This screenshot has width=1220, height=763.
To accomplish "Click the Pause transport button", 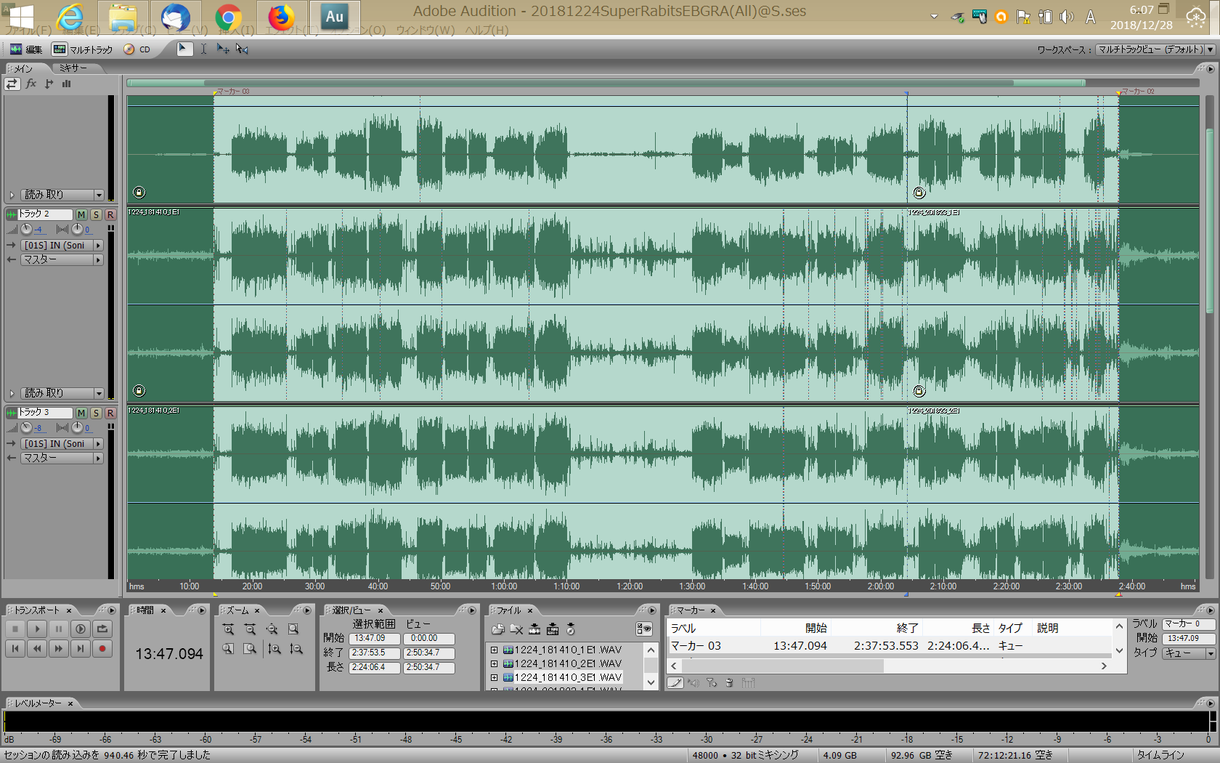I will [x=59, y=629].
